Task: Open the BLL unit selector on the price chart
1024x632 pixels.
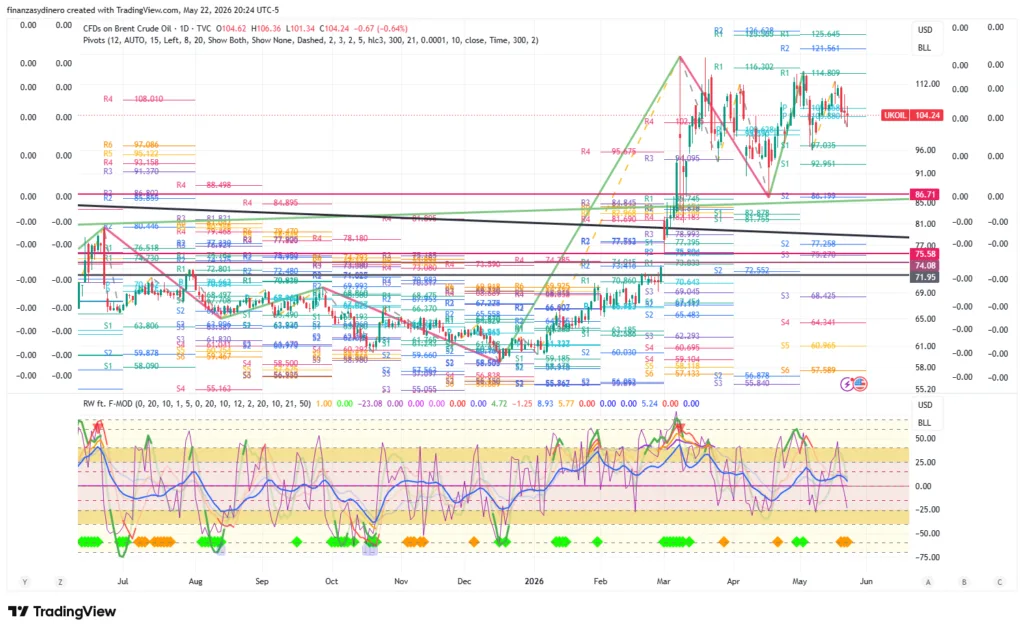Action: click(x=925, y=48)
